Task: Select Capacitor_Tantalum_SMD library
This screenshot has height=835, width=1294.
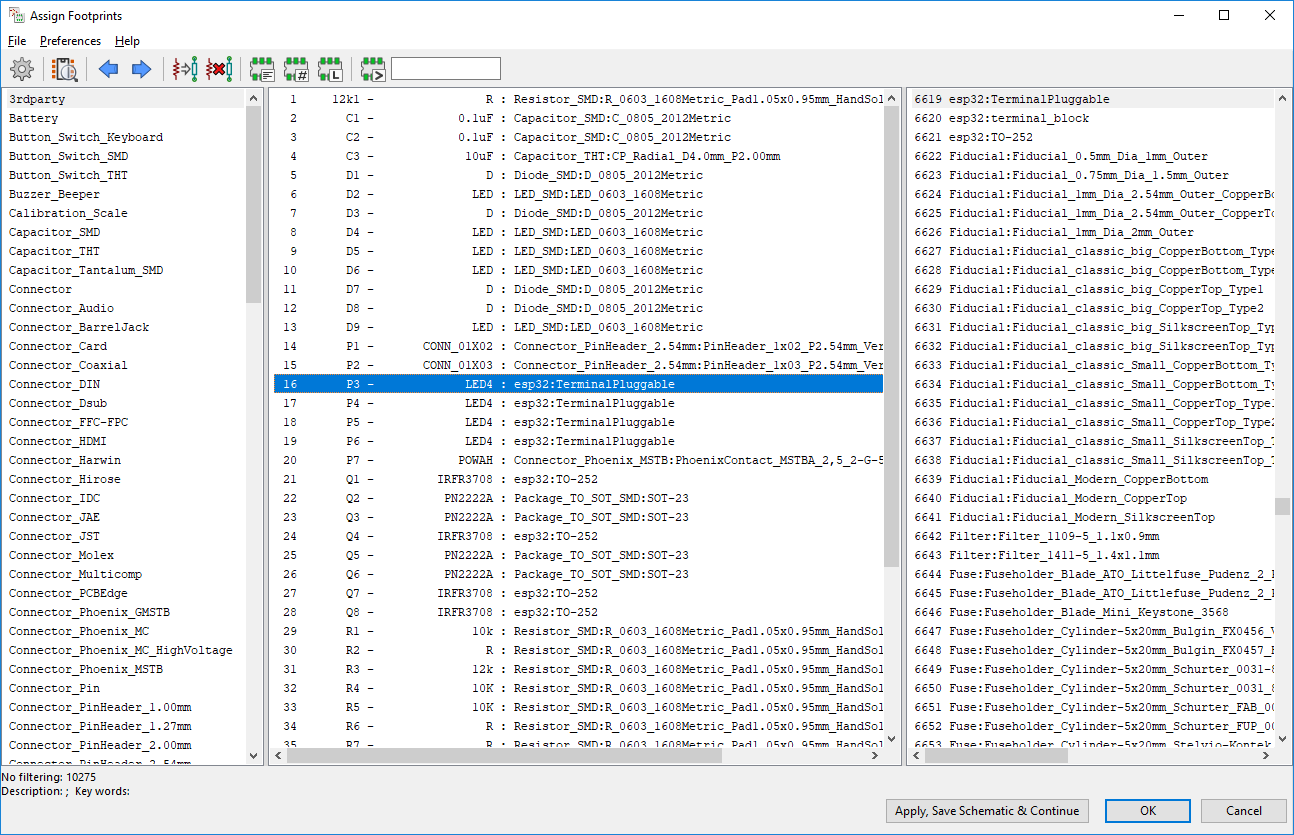Action: 125,270
